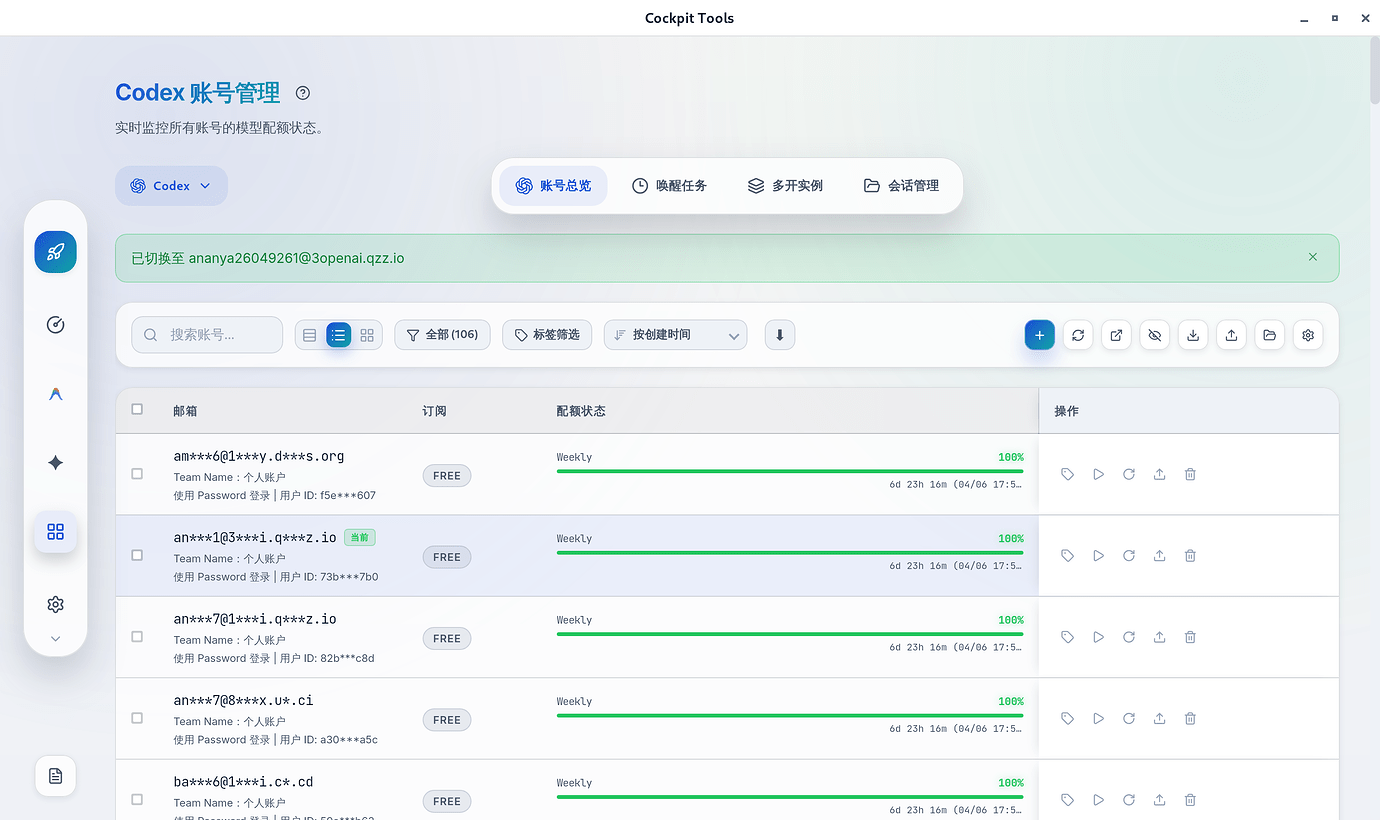Screen dimensions: 1380x820
Task: Select checkbox for an***7@8***x.u*.ci
Action: tap(137, 718)
